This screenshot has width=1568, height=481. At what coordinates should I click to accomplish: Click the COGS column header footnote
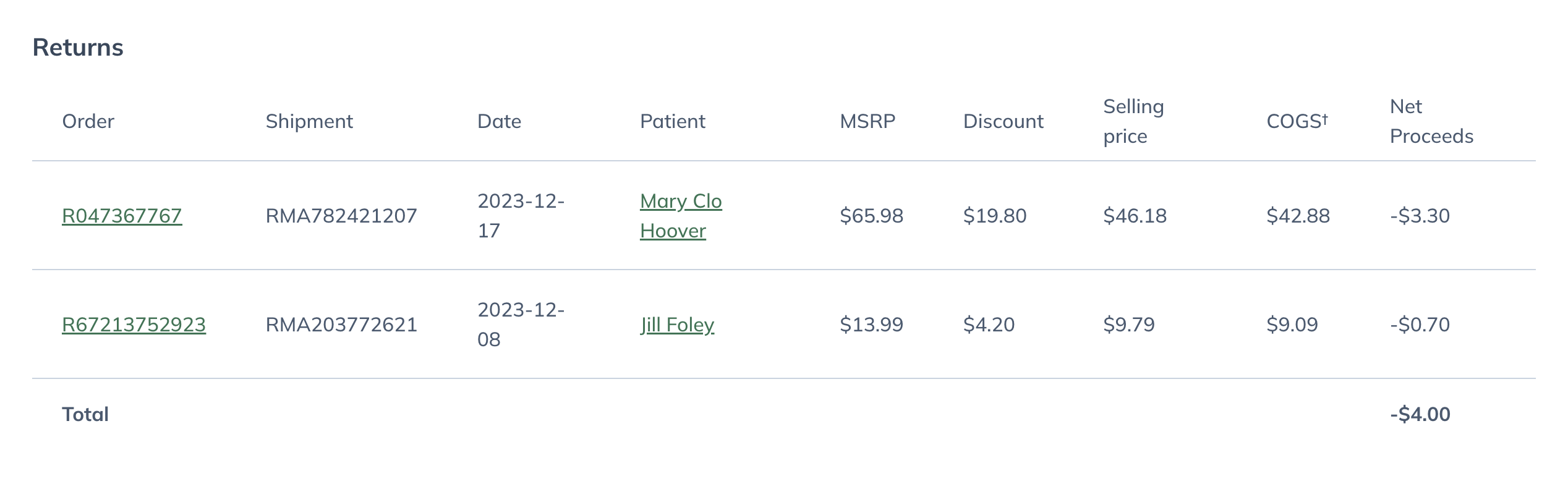coord(1325,119)
